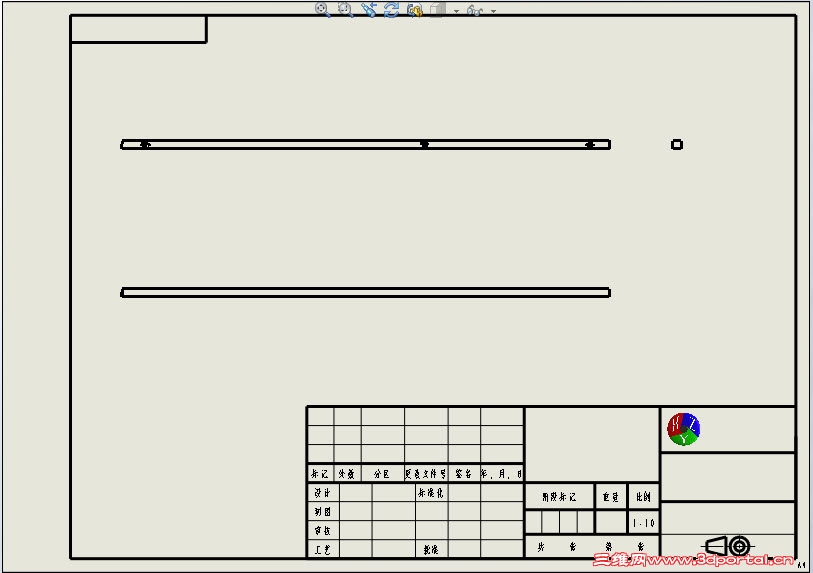Click the 更改文件号 column header
813x573 pixels.
(426, 473)
